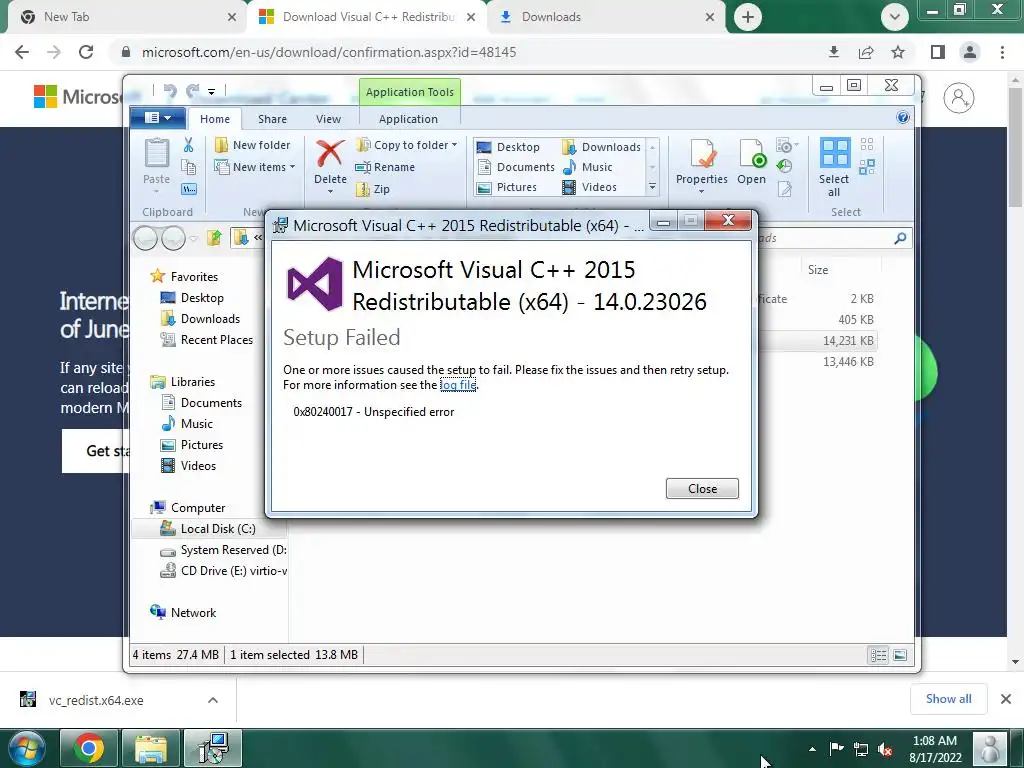This screenshot has height=768, width=1024.
Task: Show hidden system tray icons
Action: (812, 749)
